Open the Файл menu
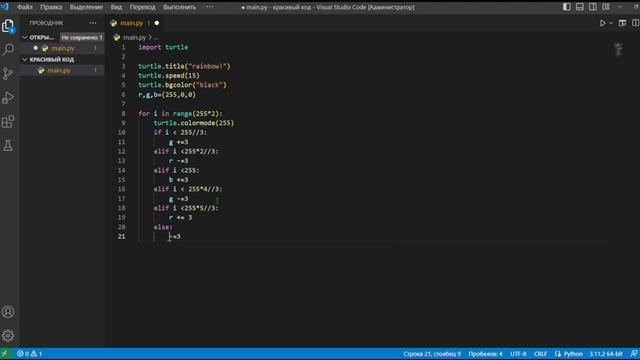Viewport: 640px width, 360px height. 25,7
